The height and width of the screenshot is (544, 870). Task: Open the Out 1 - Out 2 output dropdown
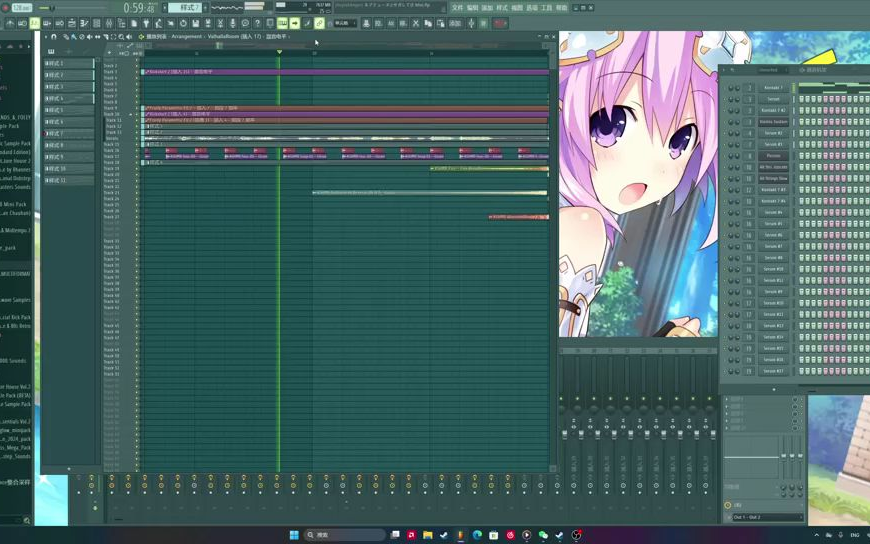click(x=767, y=517)
